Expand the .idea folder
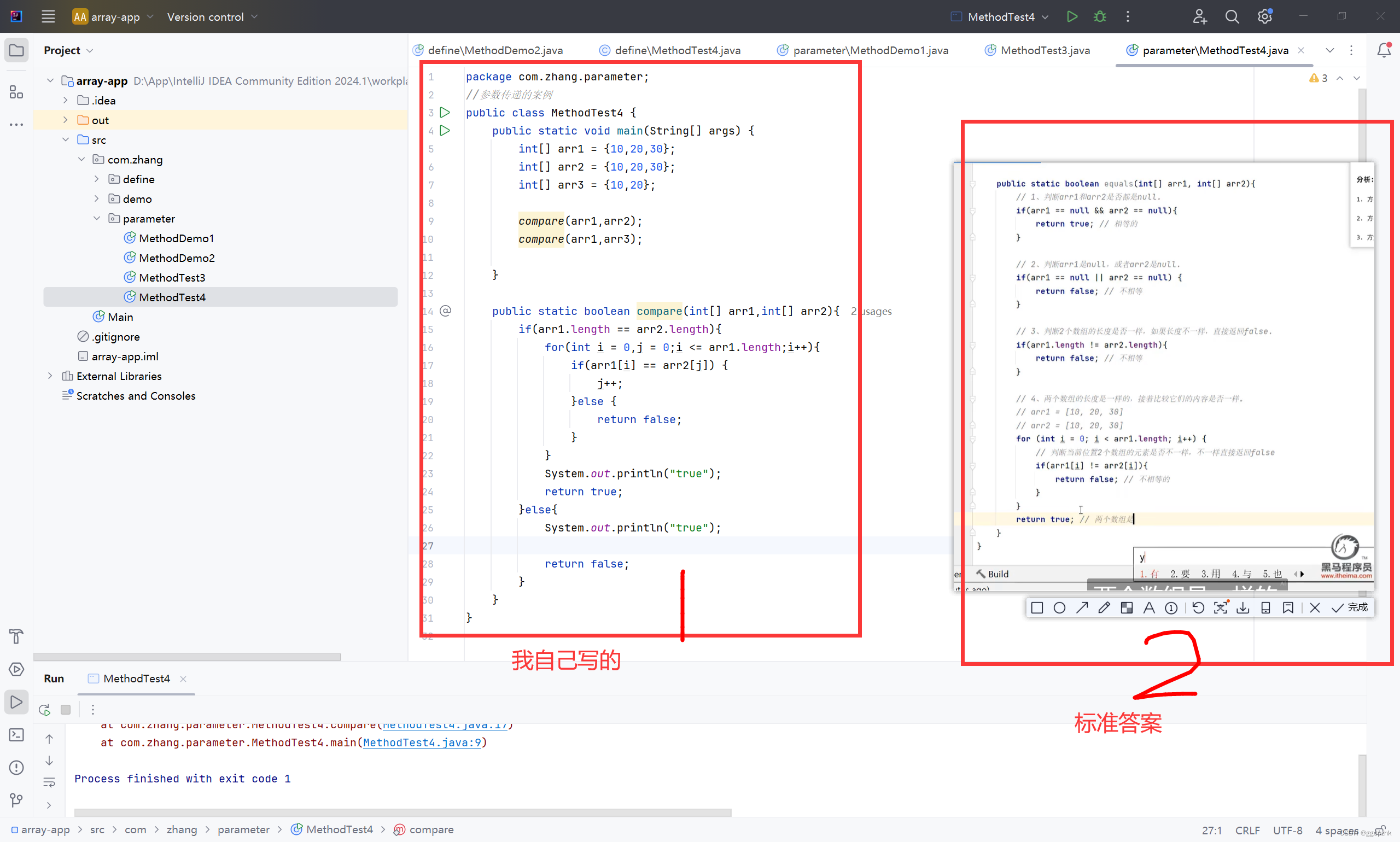 (65, 101)
